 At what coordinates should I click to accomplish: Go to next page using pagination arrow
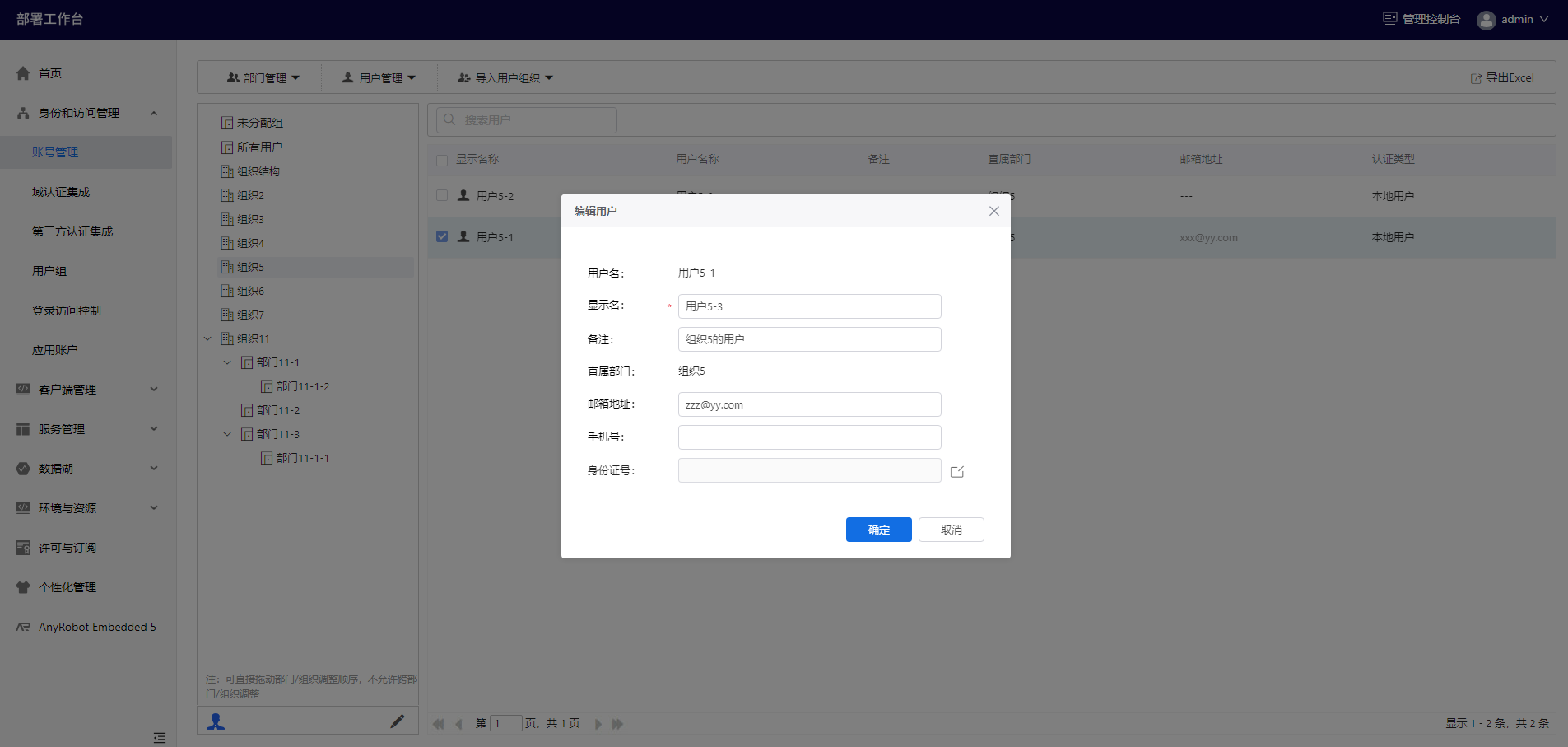[598, 724]
